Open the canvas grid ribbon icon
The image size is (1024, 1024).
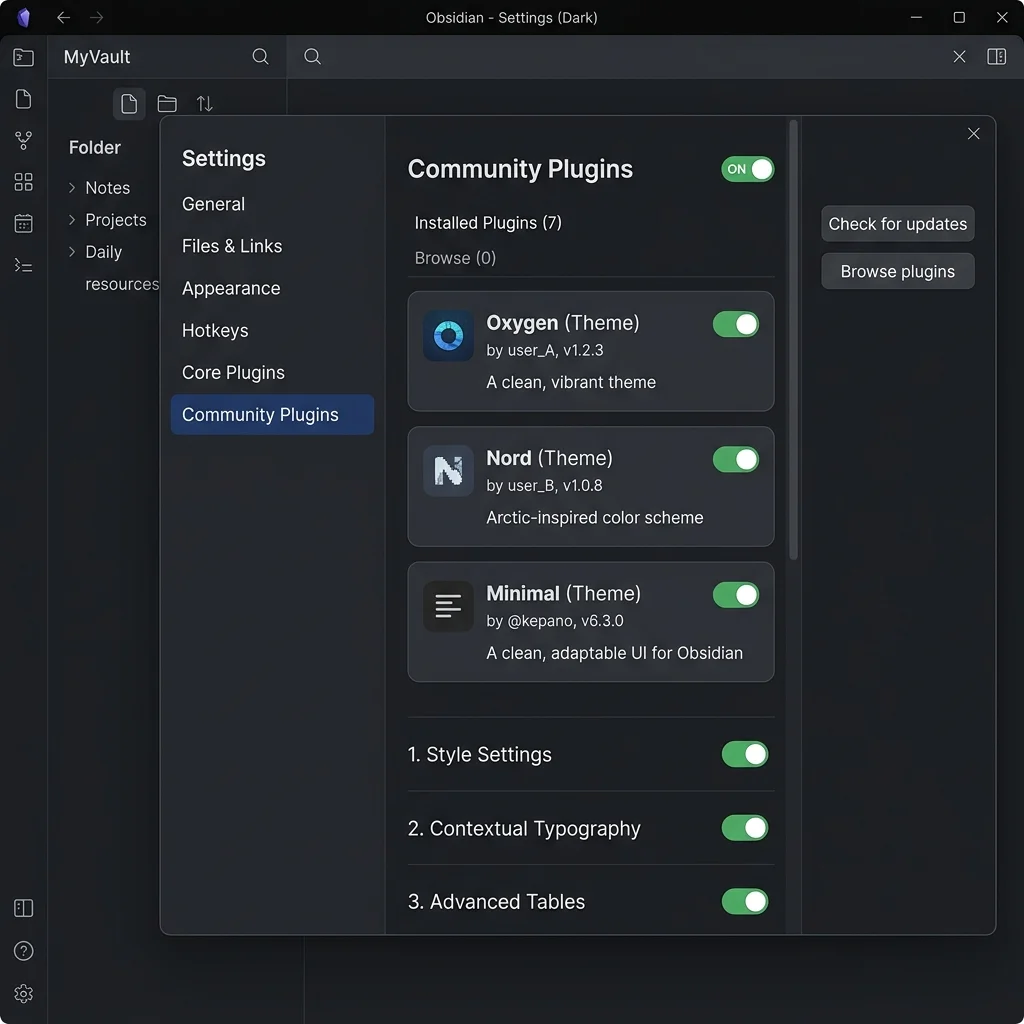[x=24, y=182]
